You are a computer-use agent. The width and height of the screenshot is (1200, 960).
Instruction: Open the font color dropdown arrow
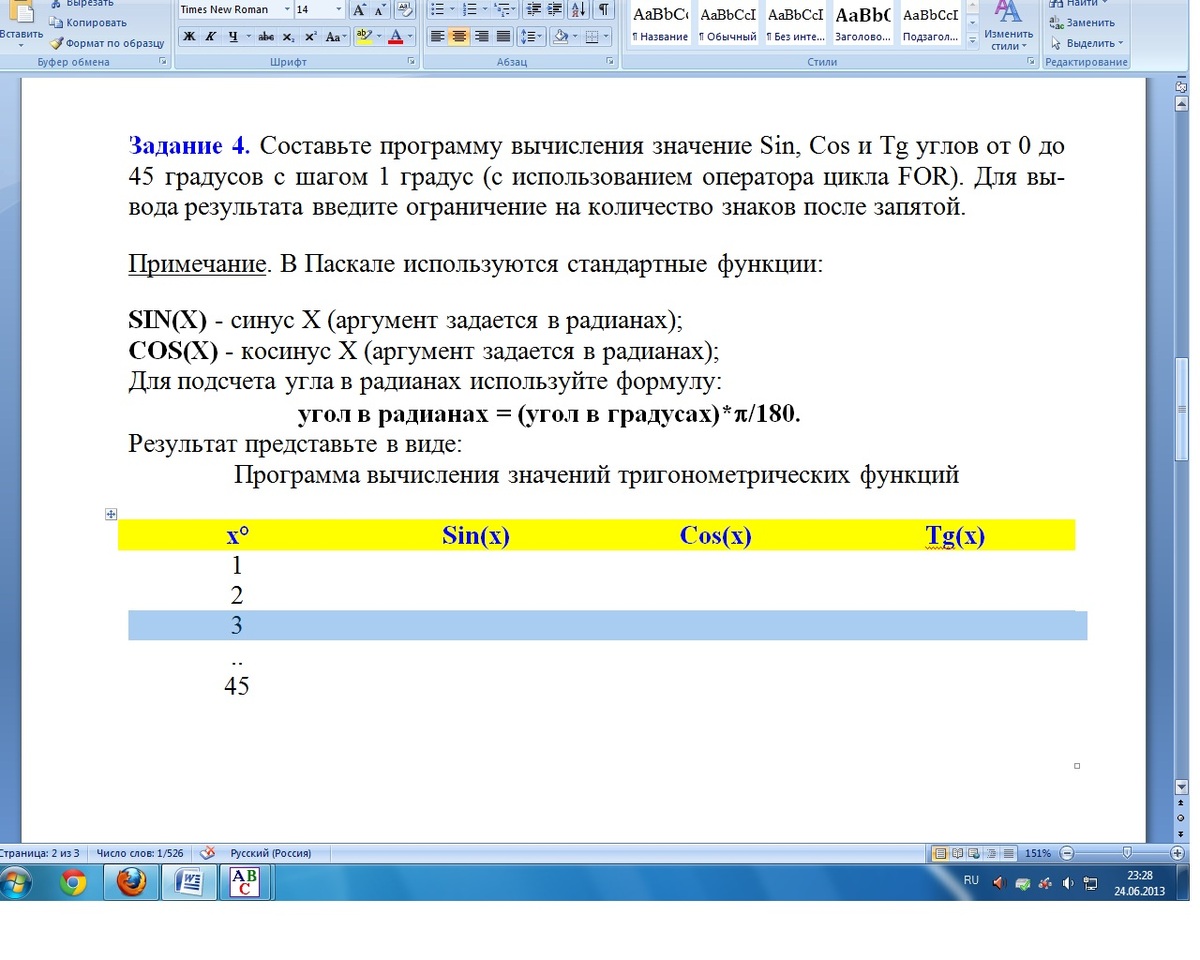[411, 37]
